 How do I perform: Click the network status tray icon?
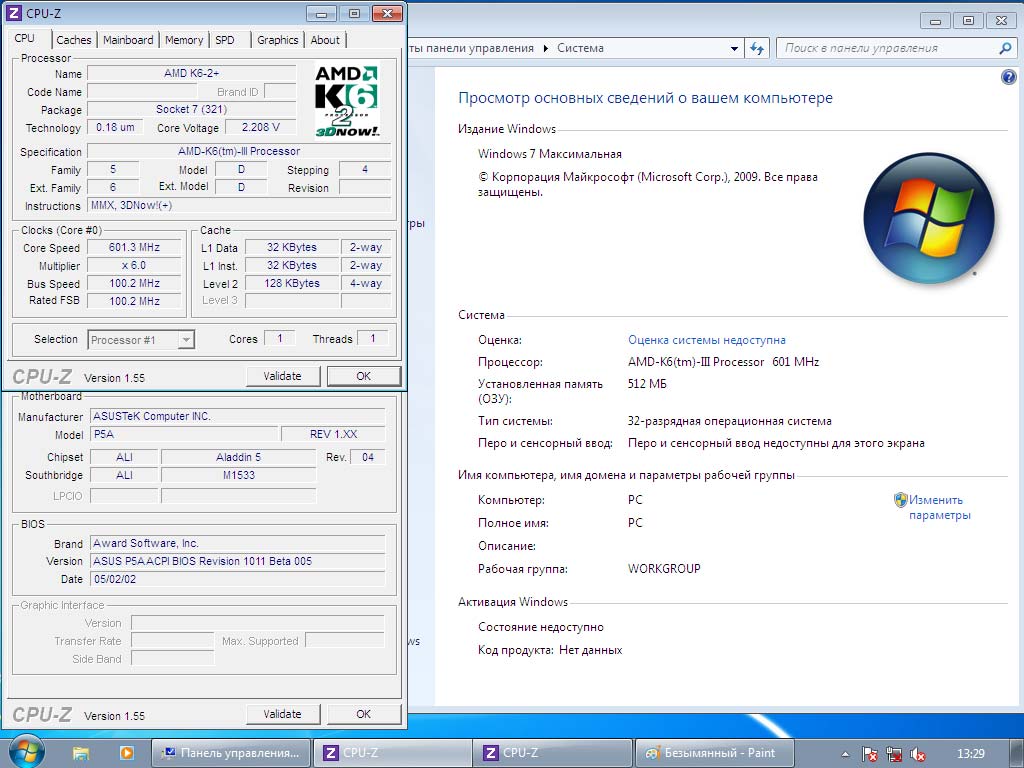point(894,754)
